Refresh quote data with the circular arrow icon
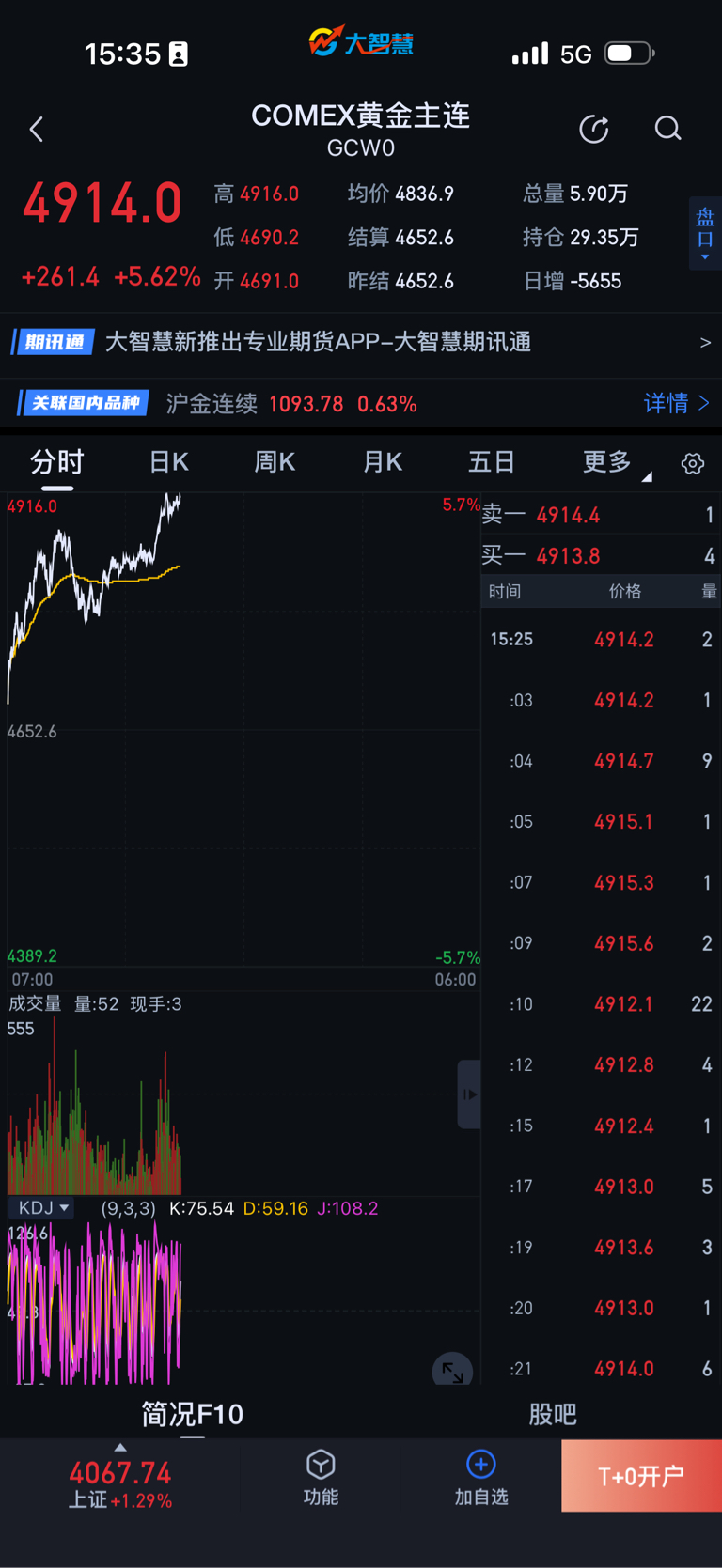Viewport: 722px width, 1568px height. (x=594, y=129)
